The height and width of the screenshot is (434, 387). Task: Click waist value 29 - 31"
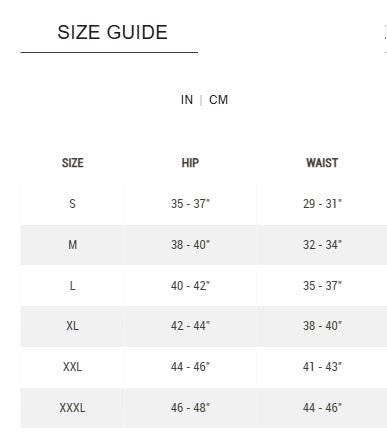(322, 204)
